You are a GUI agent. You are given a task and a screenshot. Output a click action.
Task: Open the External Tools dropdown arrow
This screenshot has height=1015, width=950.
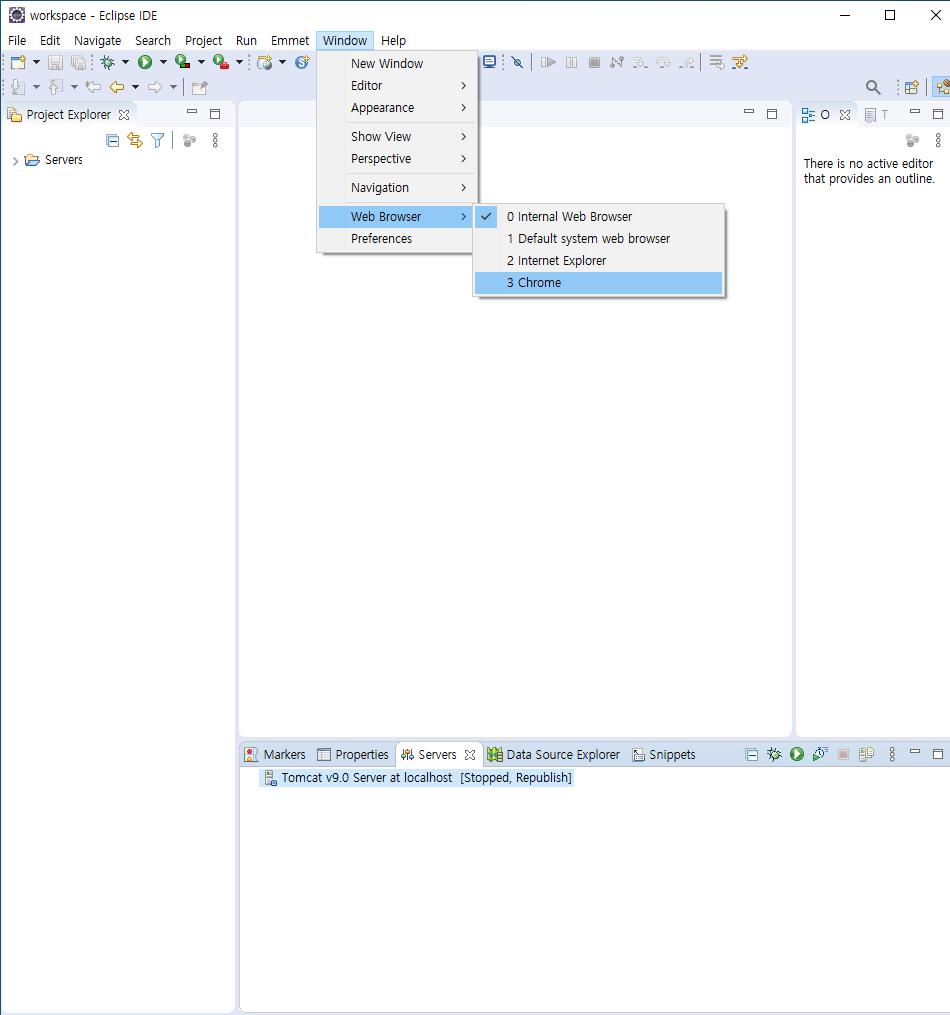tap(239, 62)
